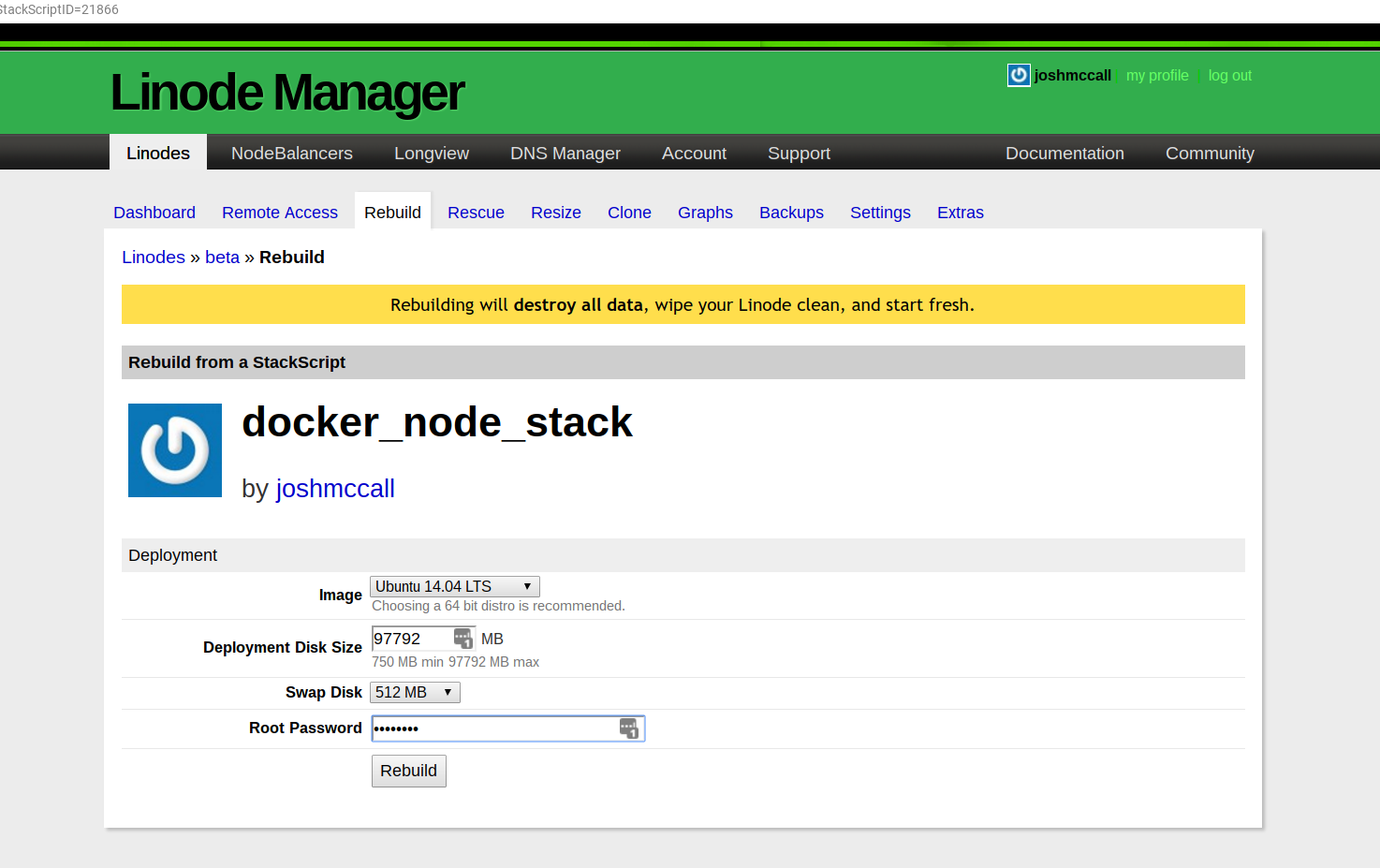
Task: Go to the Account section
Action: (x=694, y=153)
